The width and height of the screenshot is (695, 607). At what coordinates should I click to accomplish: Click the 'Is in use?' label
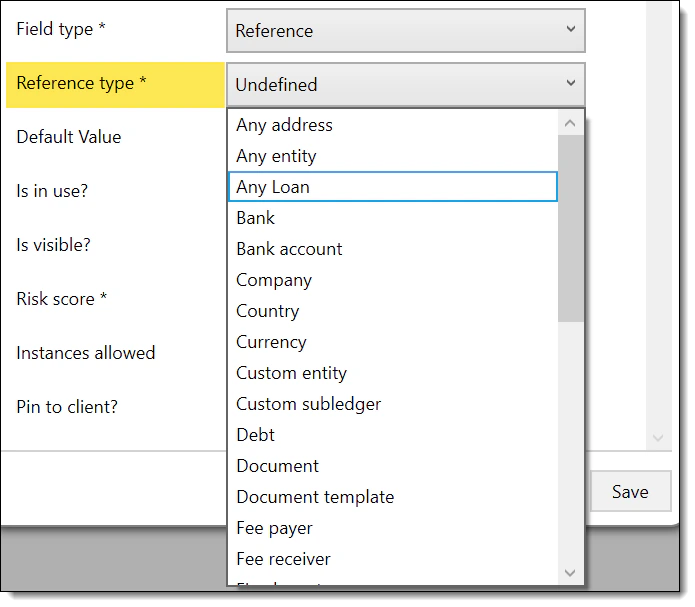pos(52,191)
